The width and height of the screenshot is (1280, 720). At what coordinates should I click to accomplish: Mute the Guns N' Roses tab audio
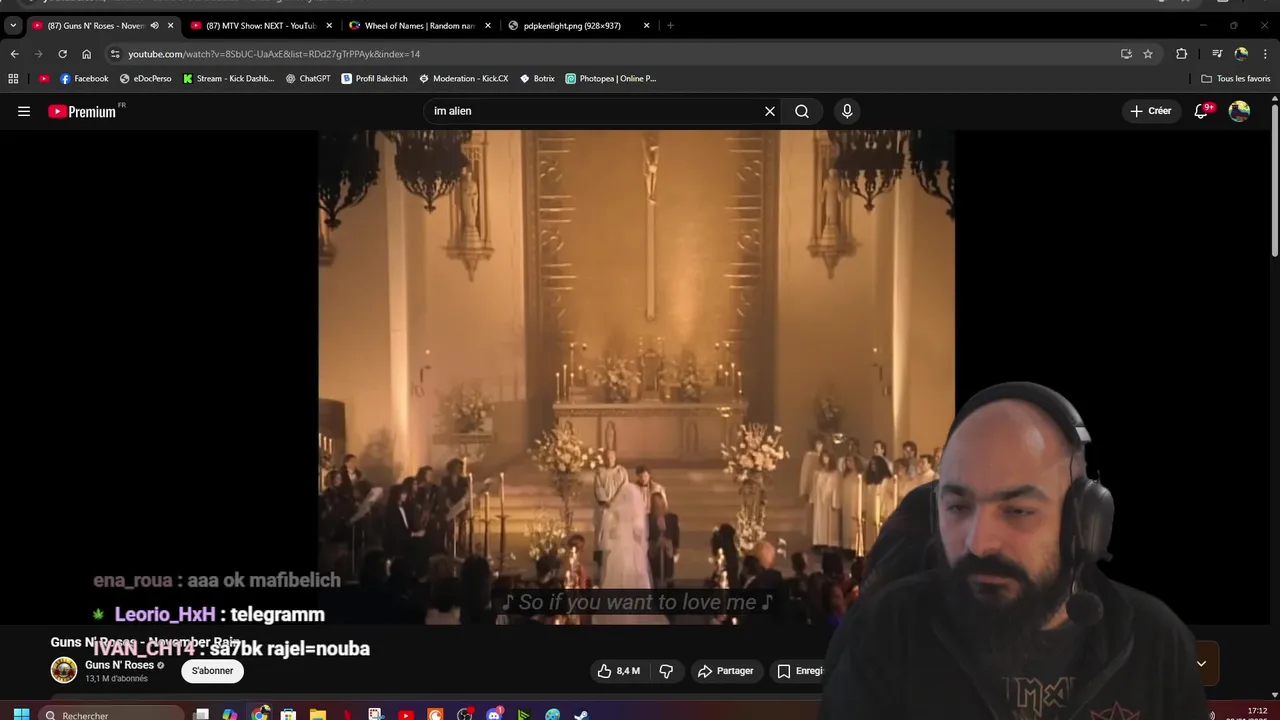(154, 26)
